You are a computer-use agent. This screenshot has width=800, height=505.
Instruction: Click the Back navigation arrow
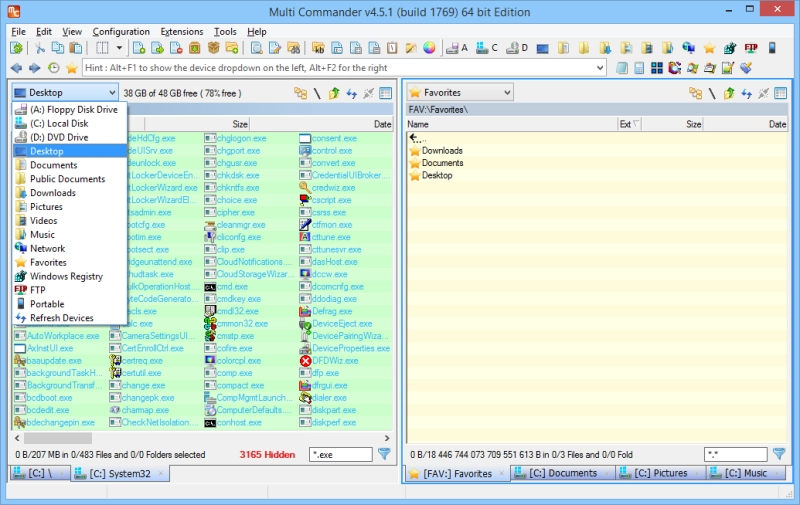[16, 68]
